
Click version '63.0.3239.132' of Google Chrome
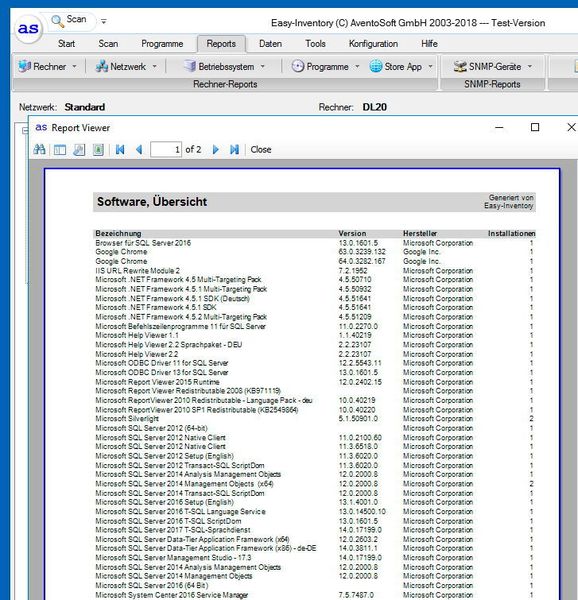(362, 252)
